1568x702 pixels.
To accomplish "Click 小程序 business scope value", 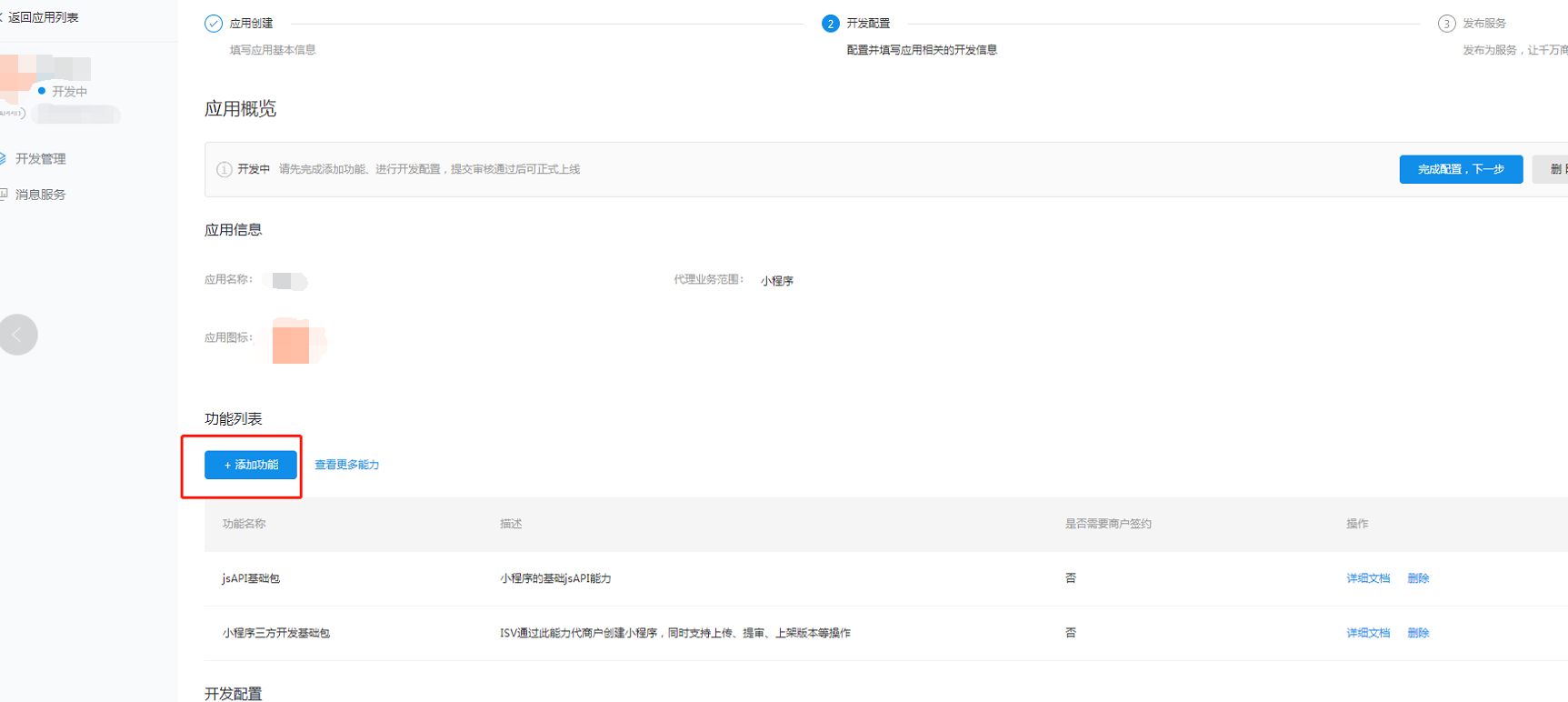I will [777, 281].
